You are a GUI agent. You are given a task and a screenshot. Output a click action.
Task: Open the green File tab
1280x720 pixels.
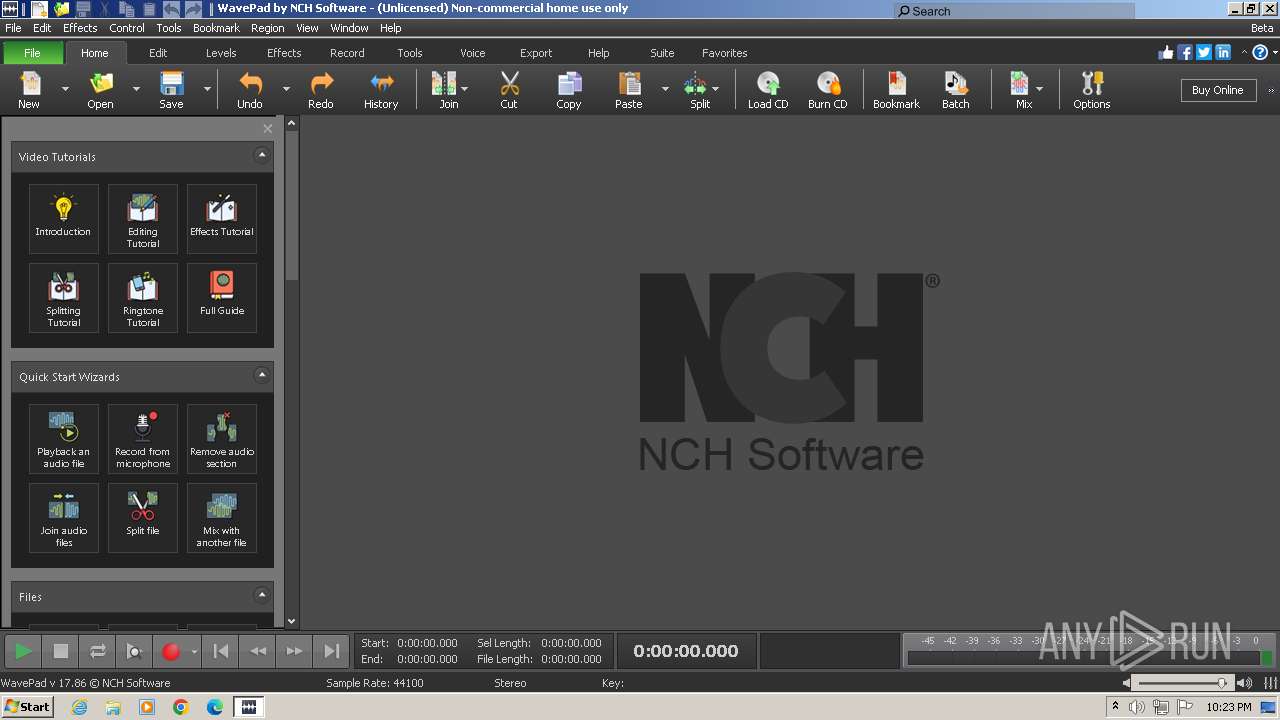[32, 53]
